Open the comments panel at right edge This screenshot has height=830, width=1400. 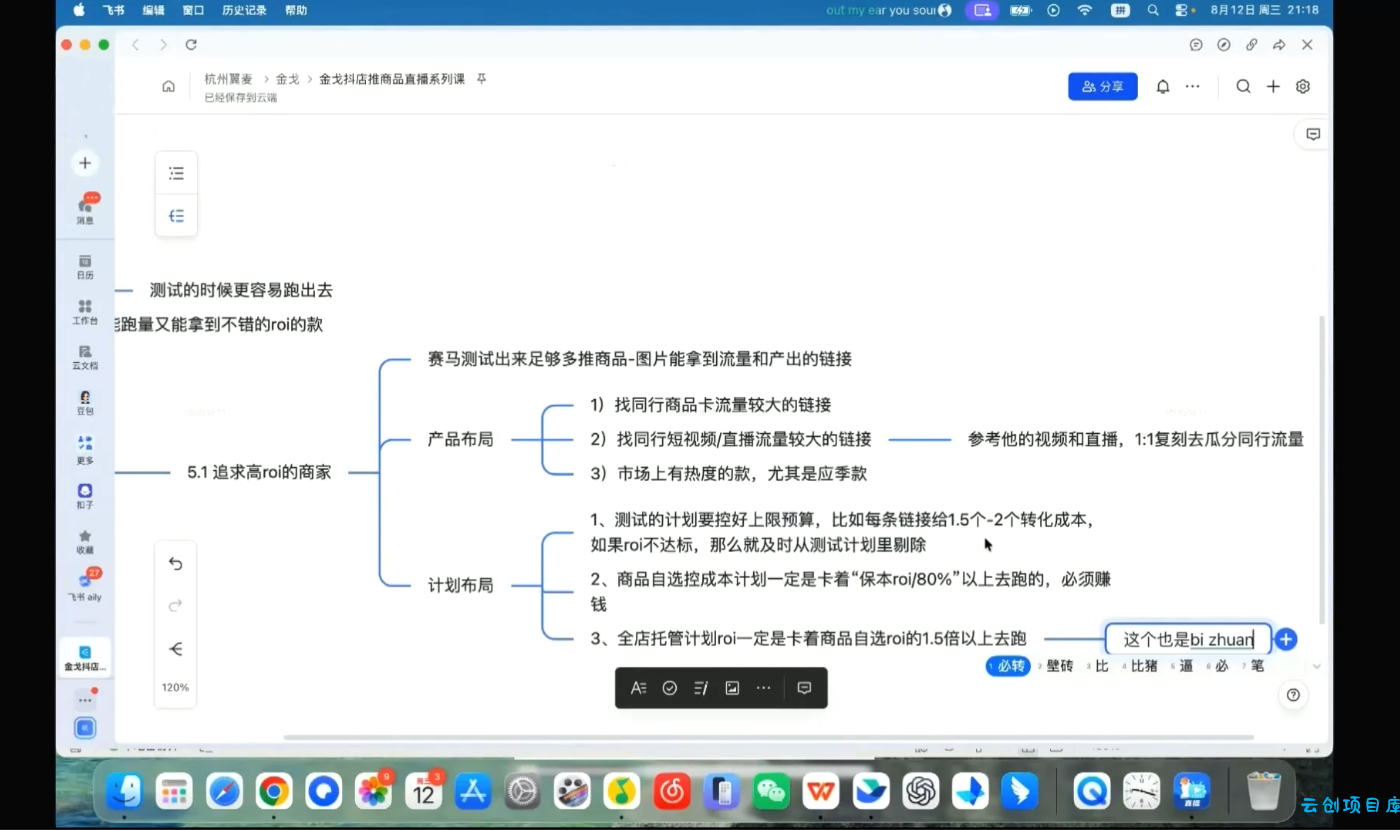[1313, 134]
